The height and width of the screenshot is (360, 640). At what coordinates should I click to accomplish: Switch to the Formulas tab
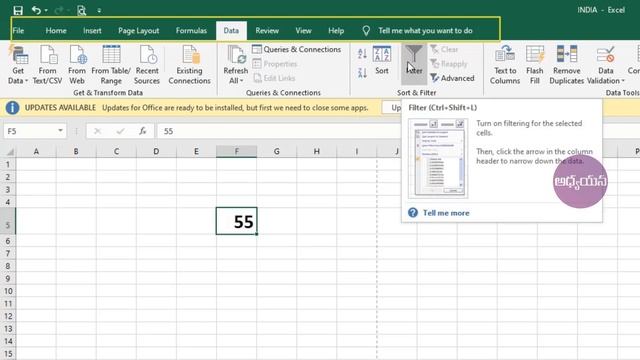point(191,31)
